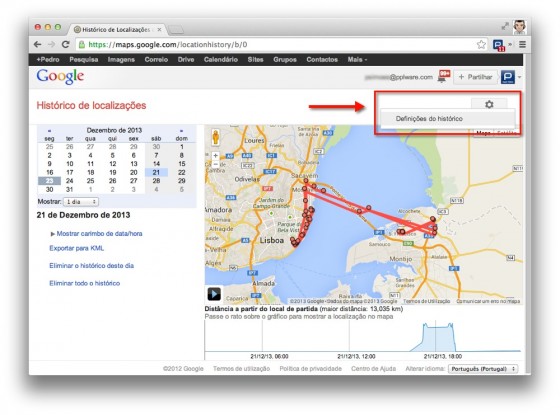Screen dimensions: 560x415
Task: Reload the page with refresh icon
Action: tap(65, 45)
